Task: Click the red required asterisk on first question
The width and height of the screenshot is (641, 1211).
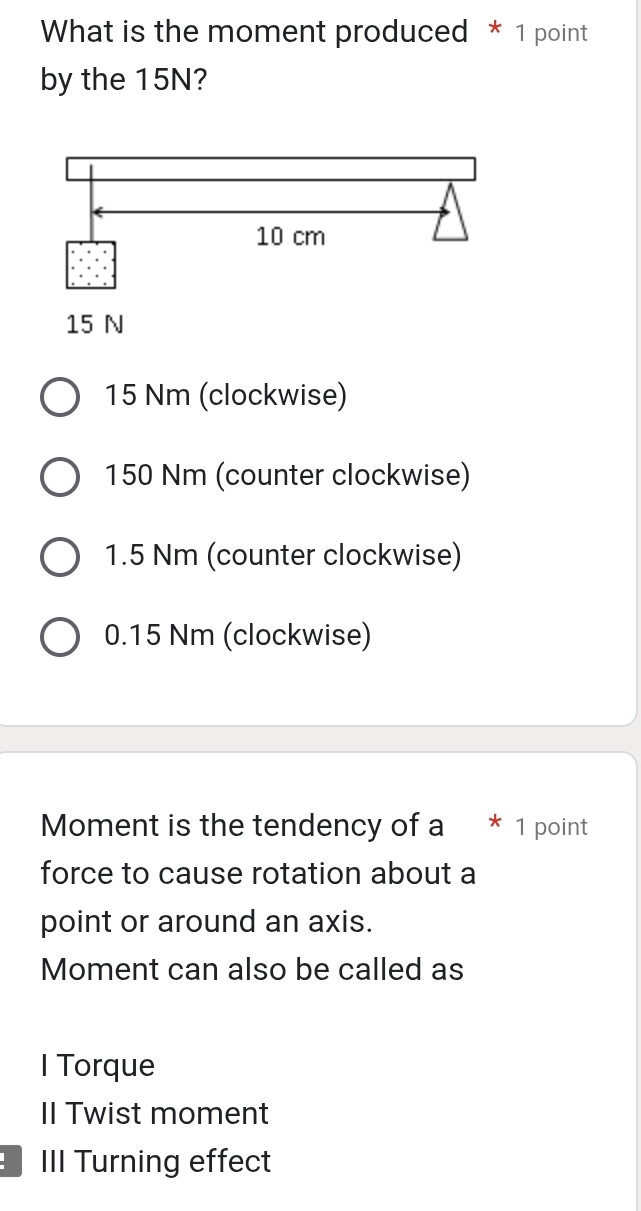Action: [x=493, y=33]
